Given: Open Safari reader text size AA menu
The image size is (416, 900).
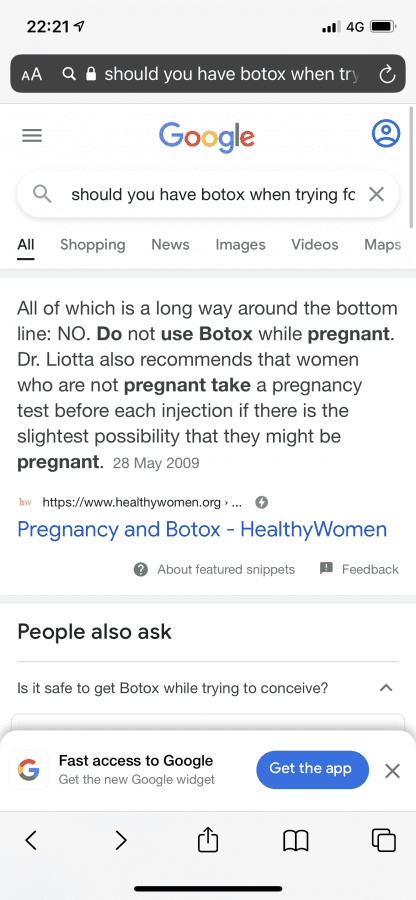Looking at the screenshot, I should (x=32, y=75).
